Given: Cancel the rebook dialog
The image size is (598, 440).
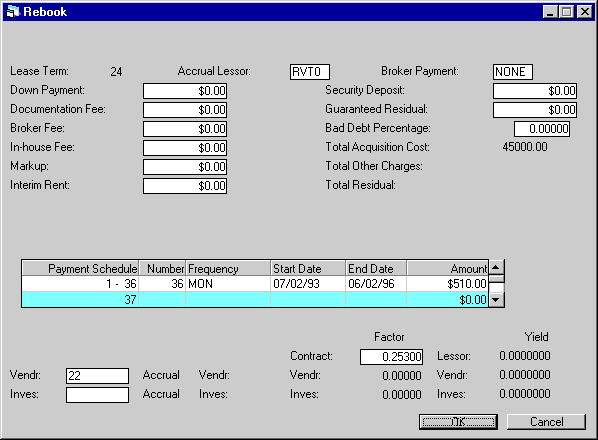Looking at the screenshot, I should click(x=546, y=422).
